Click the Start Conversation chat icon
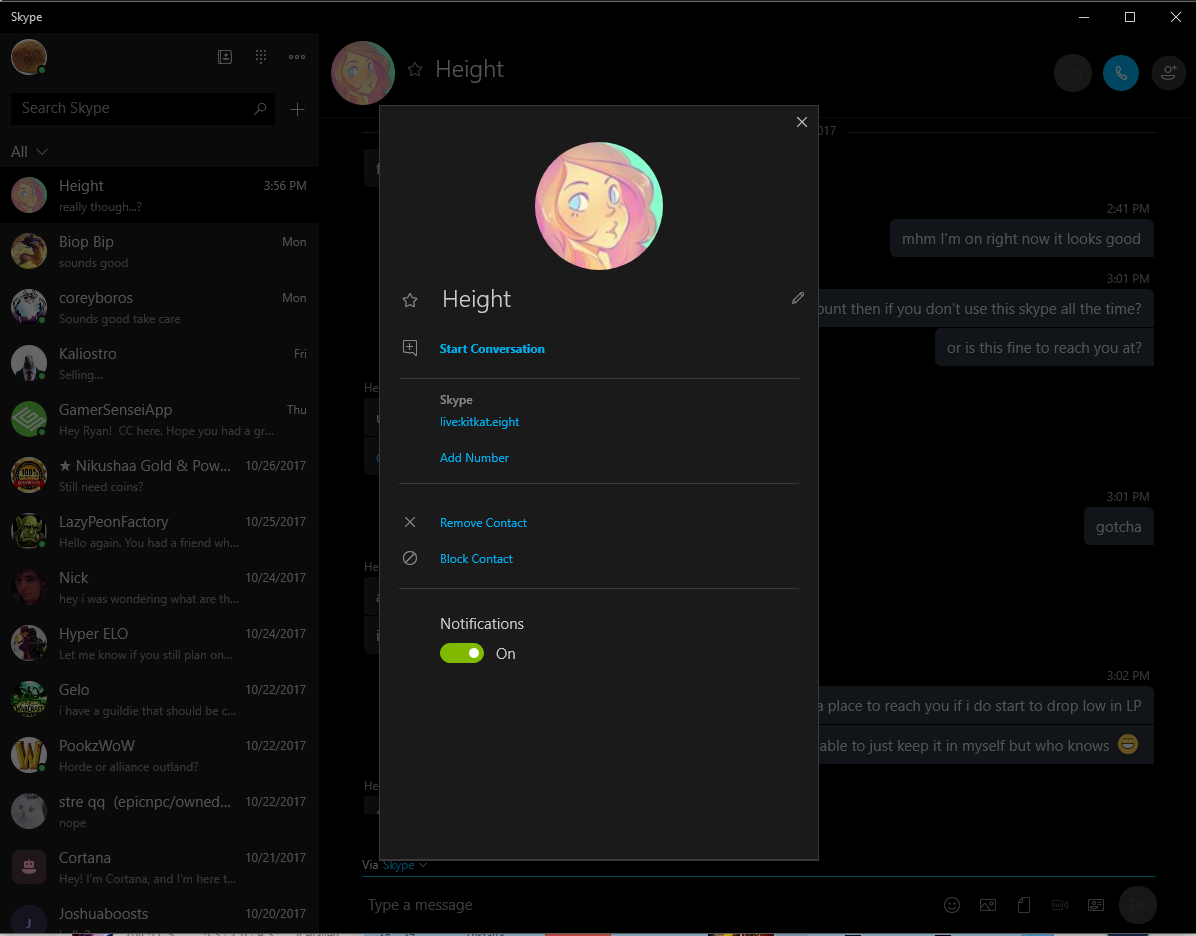The height and width of the screenshot is (936, 1196). point(410,348)
